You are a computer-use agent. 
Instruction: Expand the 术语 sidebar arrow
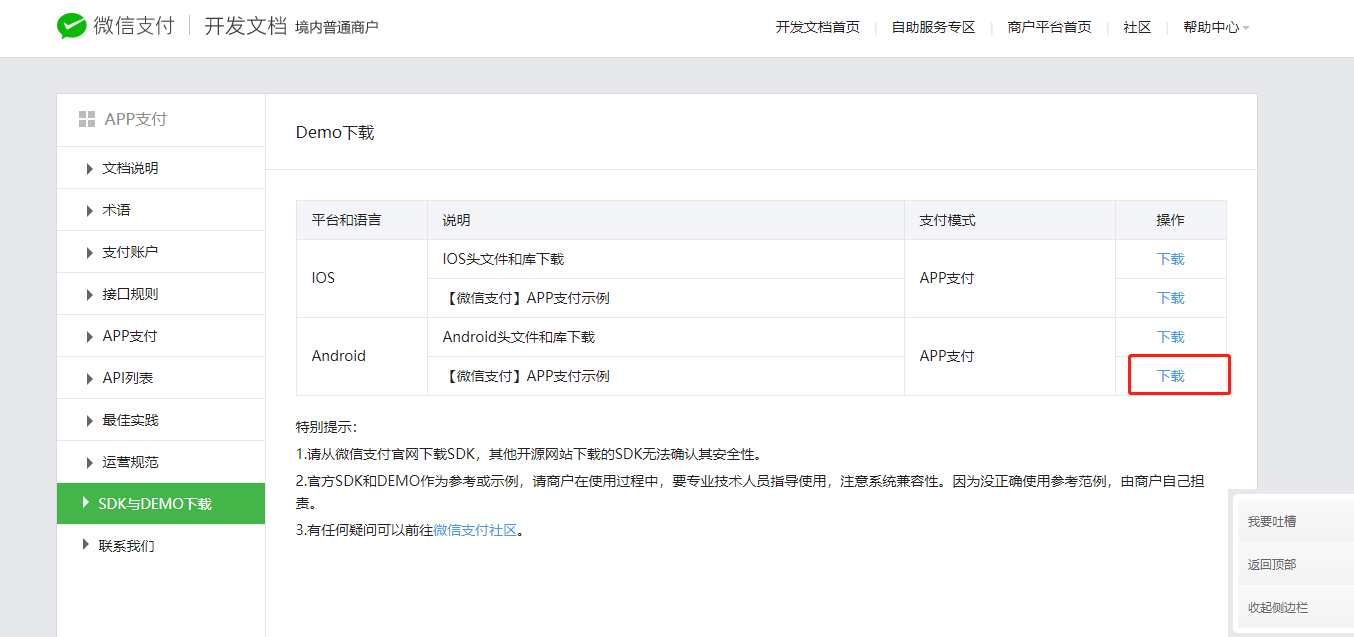pos(90,210)
